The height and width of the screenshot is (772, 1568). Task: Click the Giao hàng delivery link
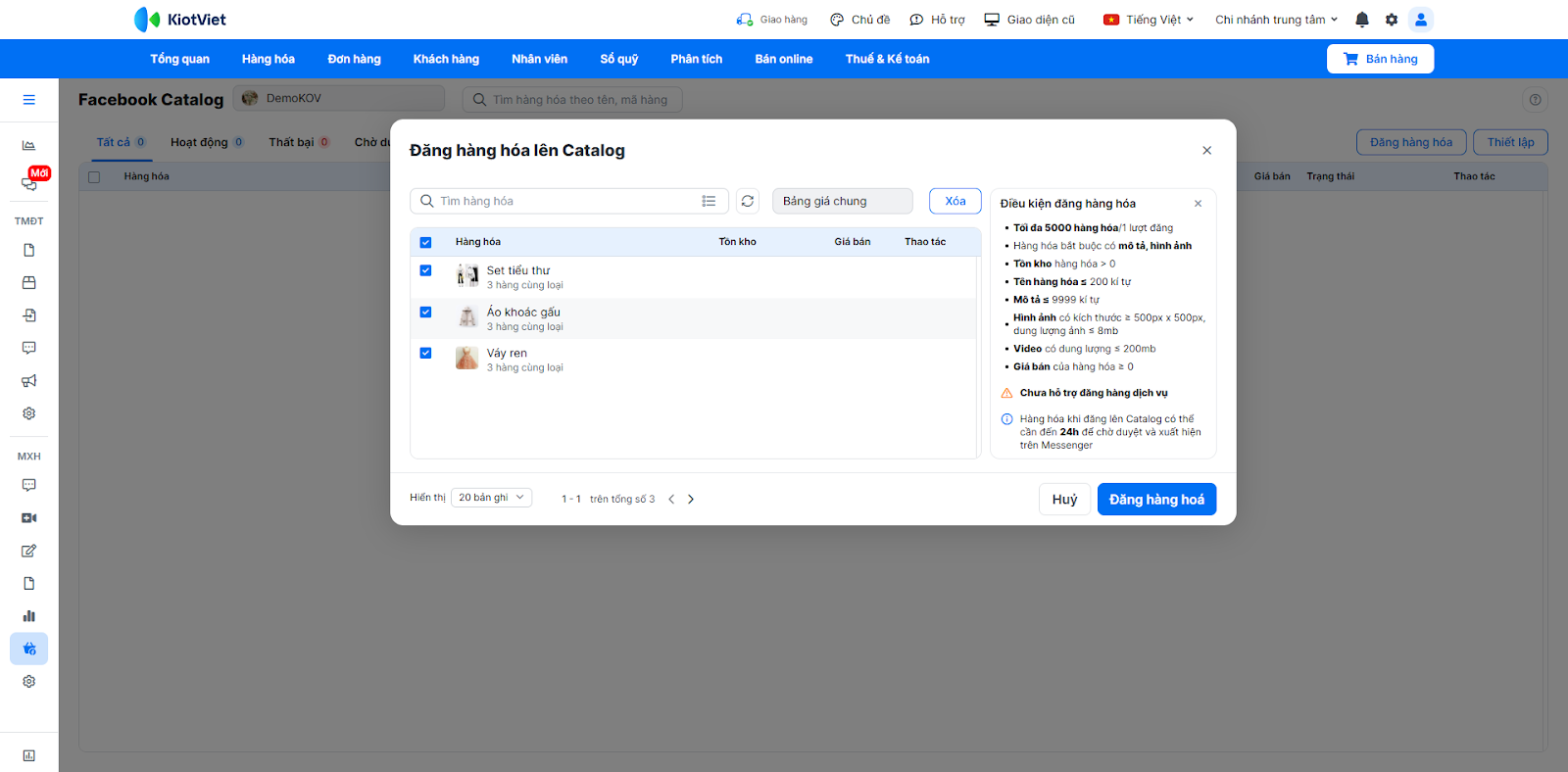point(772,20)
